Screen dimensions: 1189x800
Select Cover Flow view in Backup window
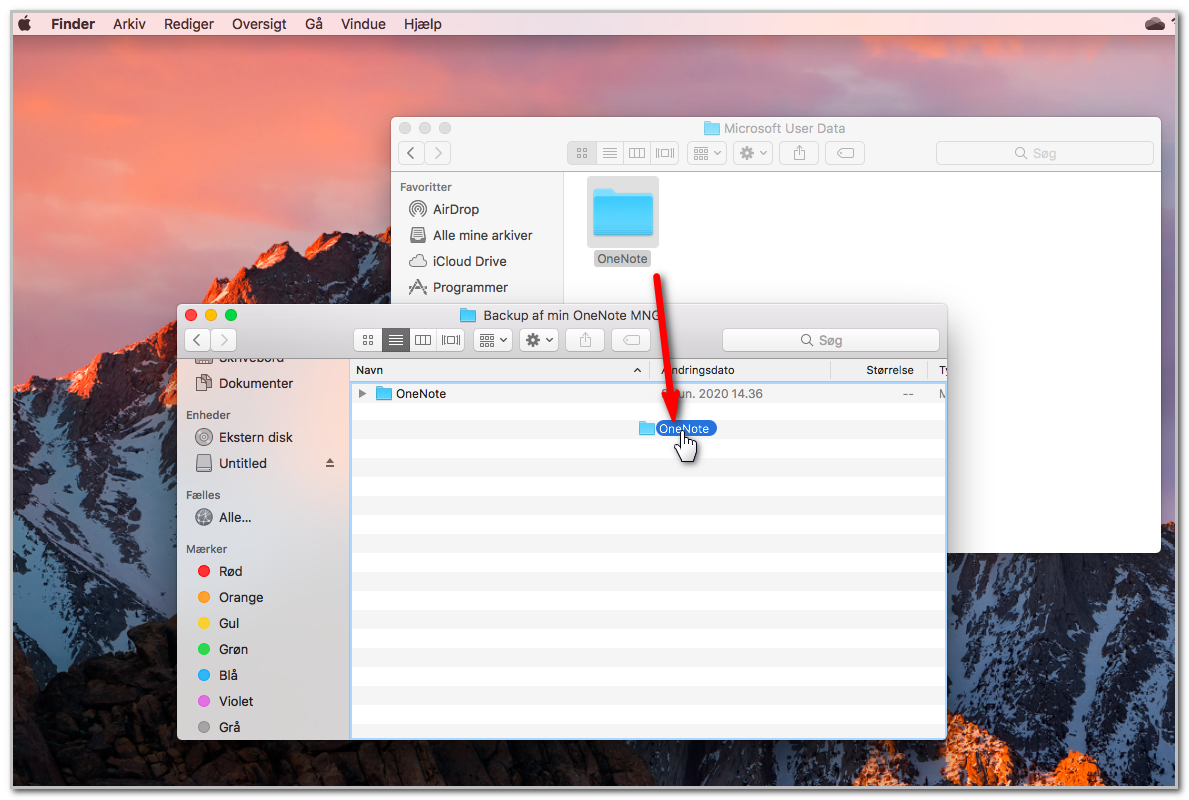(x=451, y=340)
